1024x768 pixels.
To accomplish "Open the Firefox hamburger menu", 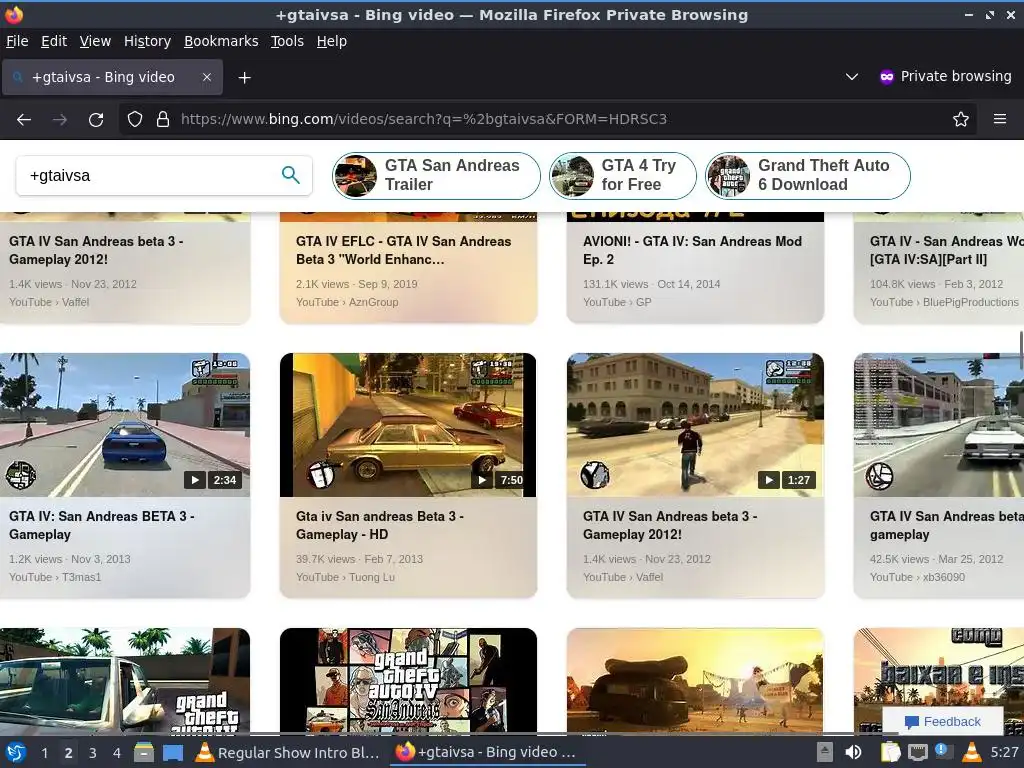I will (x=1000, y=120).
